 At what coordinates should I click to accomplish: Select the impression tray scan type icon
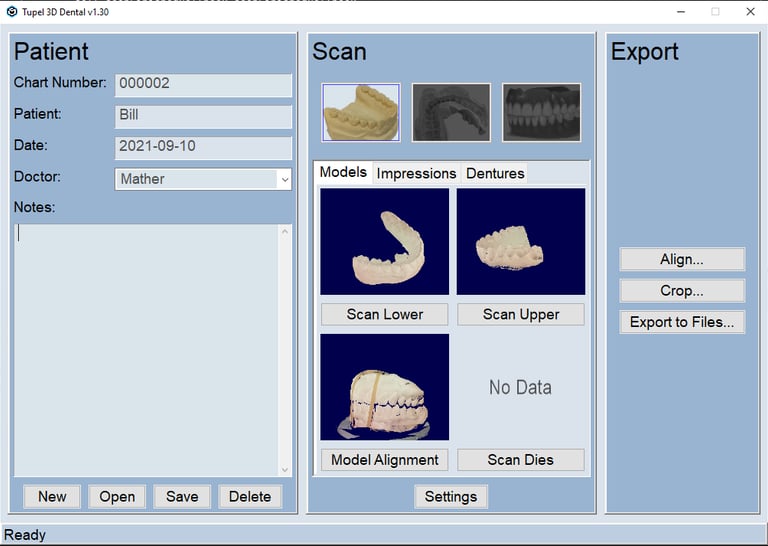coord(451,112)
